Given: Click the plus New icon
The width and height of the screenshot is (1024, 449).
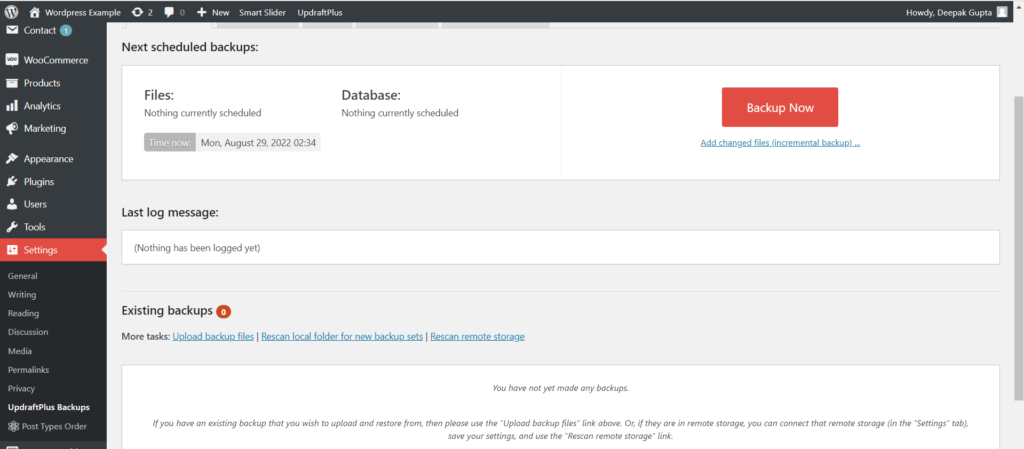Looking at the screenshot, I should click(202, 12).
